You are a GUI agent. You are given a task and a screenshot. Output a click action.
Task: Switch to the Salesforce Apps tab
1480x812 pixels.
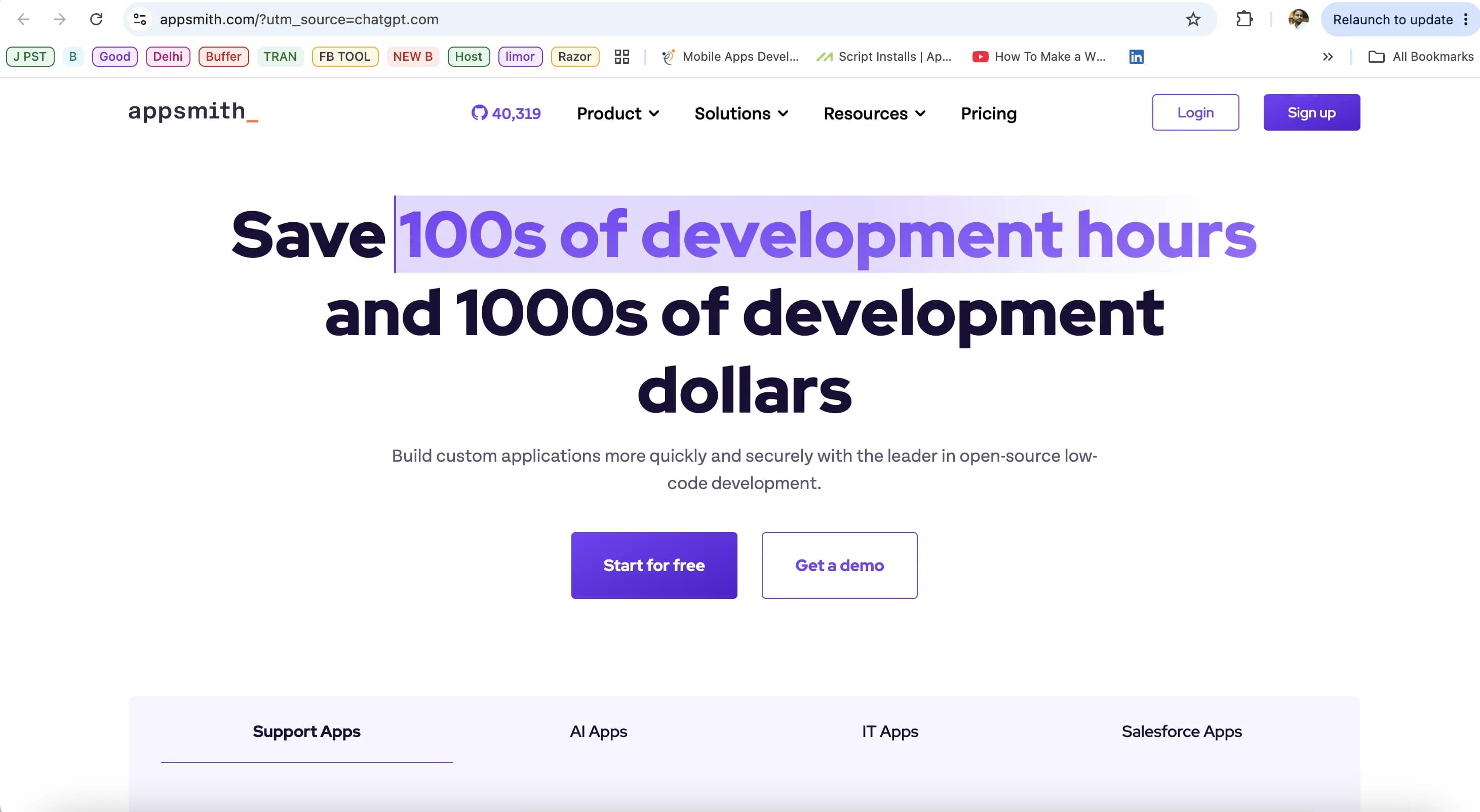pyautogui.click(x=1182, y=731)
